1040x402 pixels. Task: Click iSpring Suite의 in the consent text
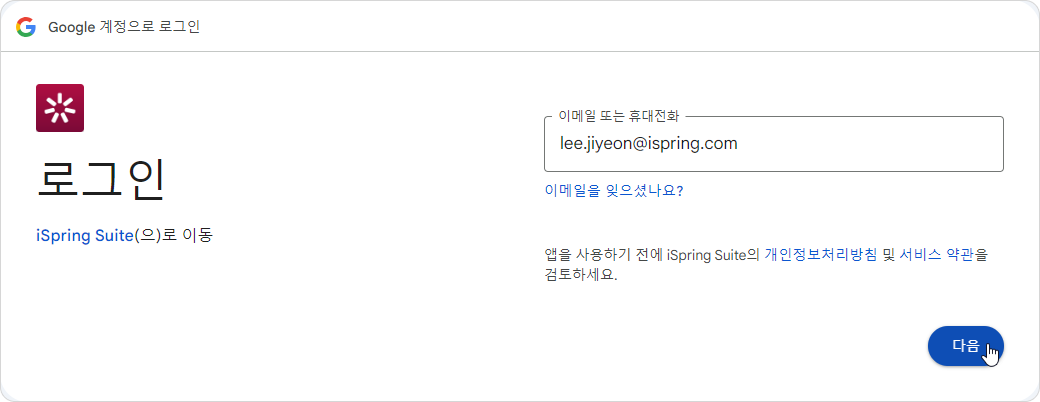click(714, 255)
